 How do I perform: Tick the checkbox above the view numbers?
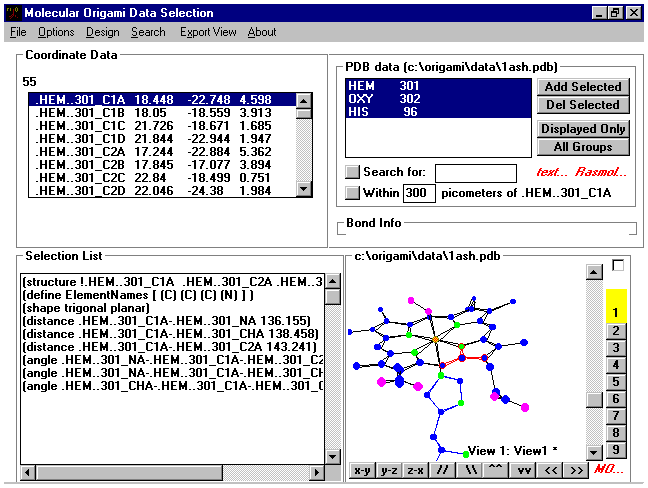618,265
